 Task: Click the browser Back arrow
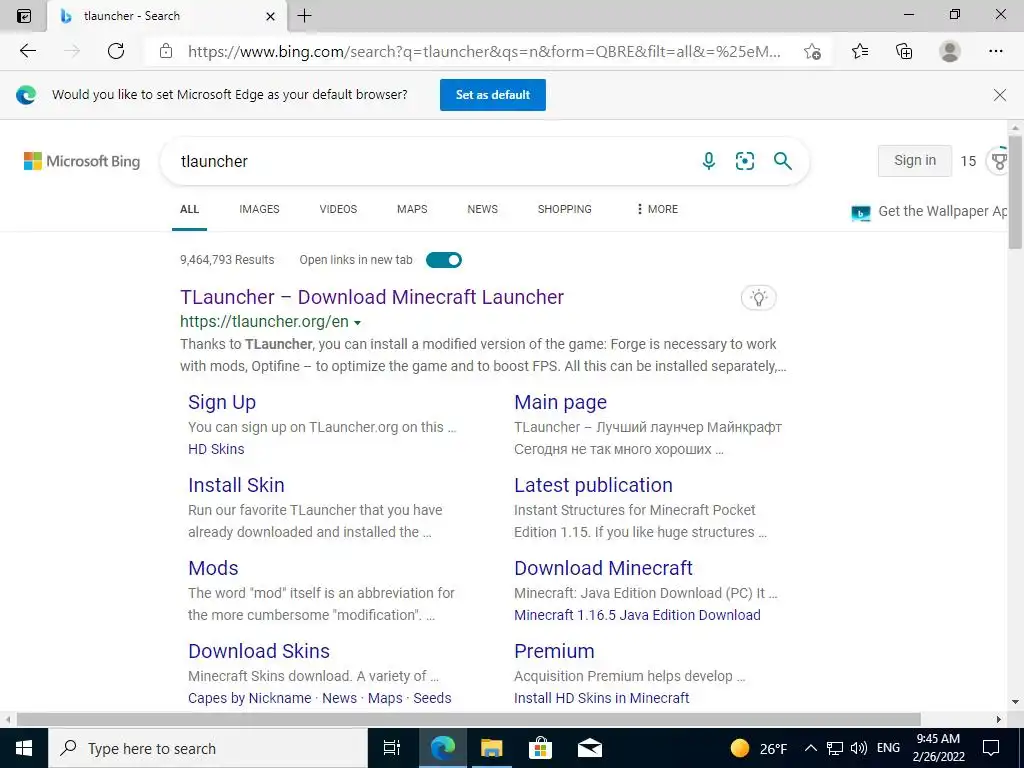(27, 51)
